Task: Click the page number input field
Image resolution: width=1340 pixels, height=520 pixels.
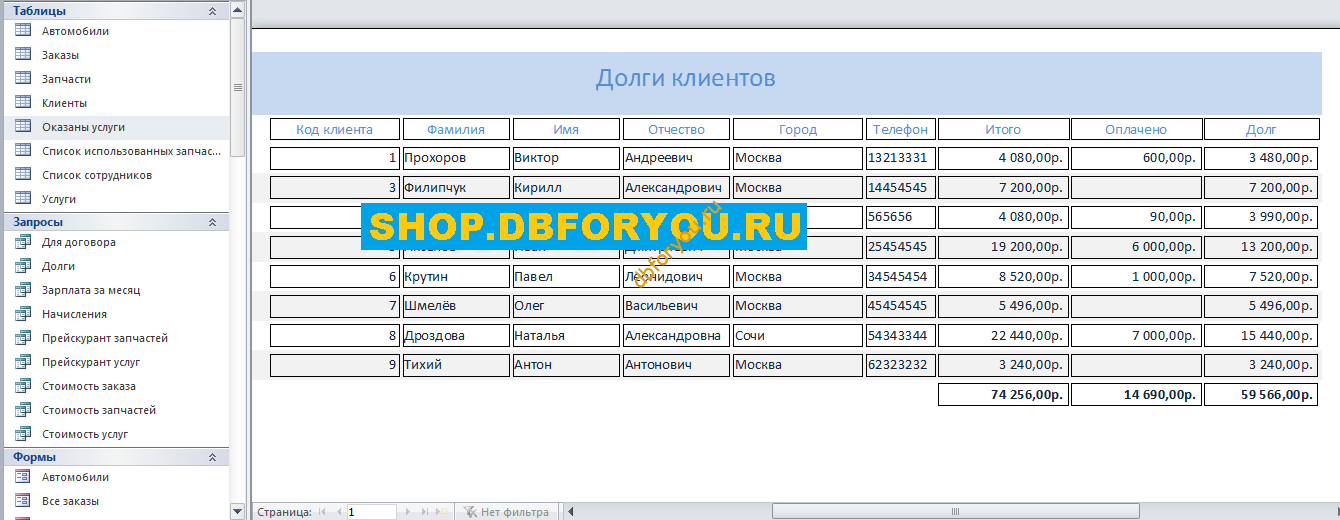Action: point(371,512)
